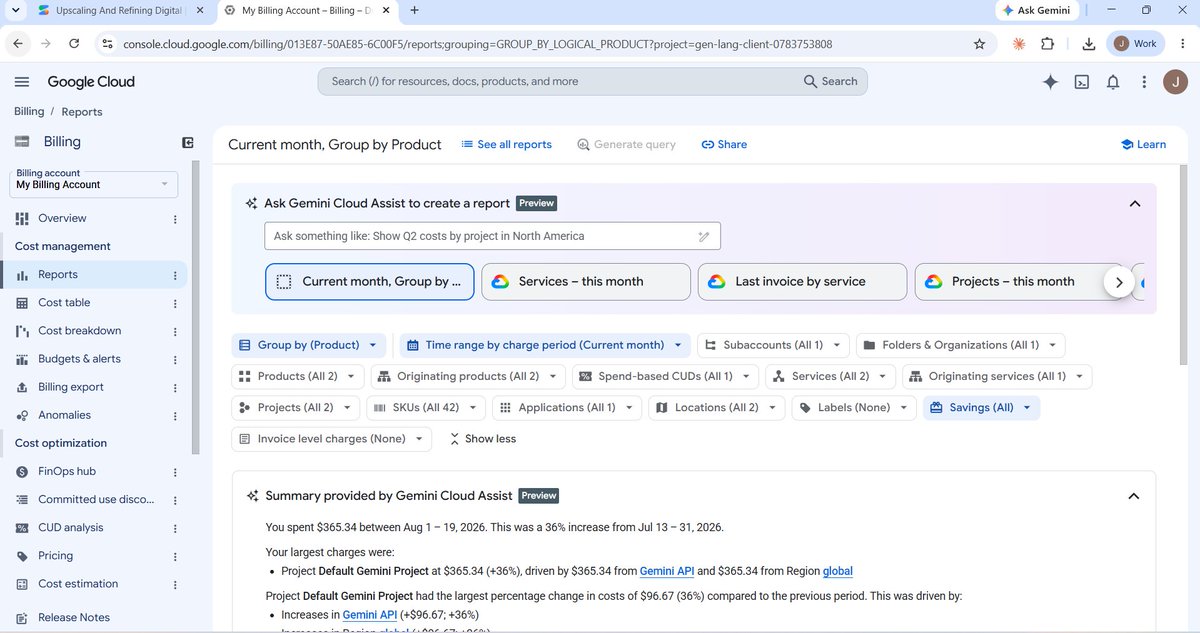1200x633 pixels.
Task: Open the Originating products (All 2) filter
Action: pos(468,376)
